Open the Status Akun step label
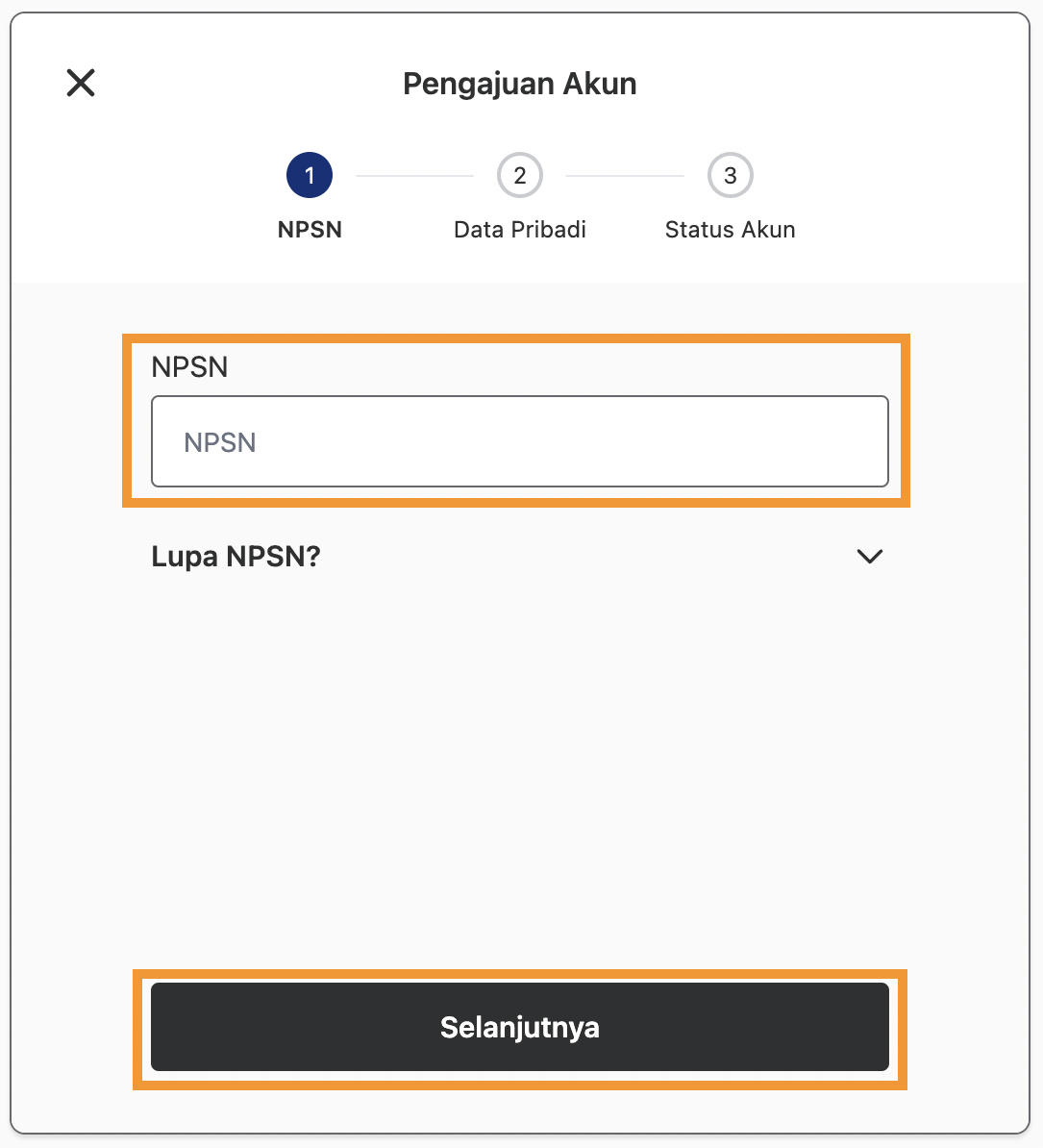 click(x=731, y=230)
